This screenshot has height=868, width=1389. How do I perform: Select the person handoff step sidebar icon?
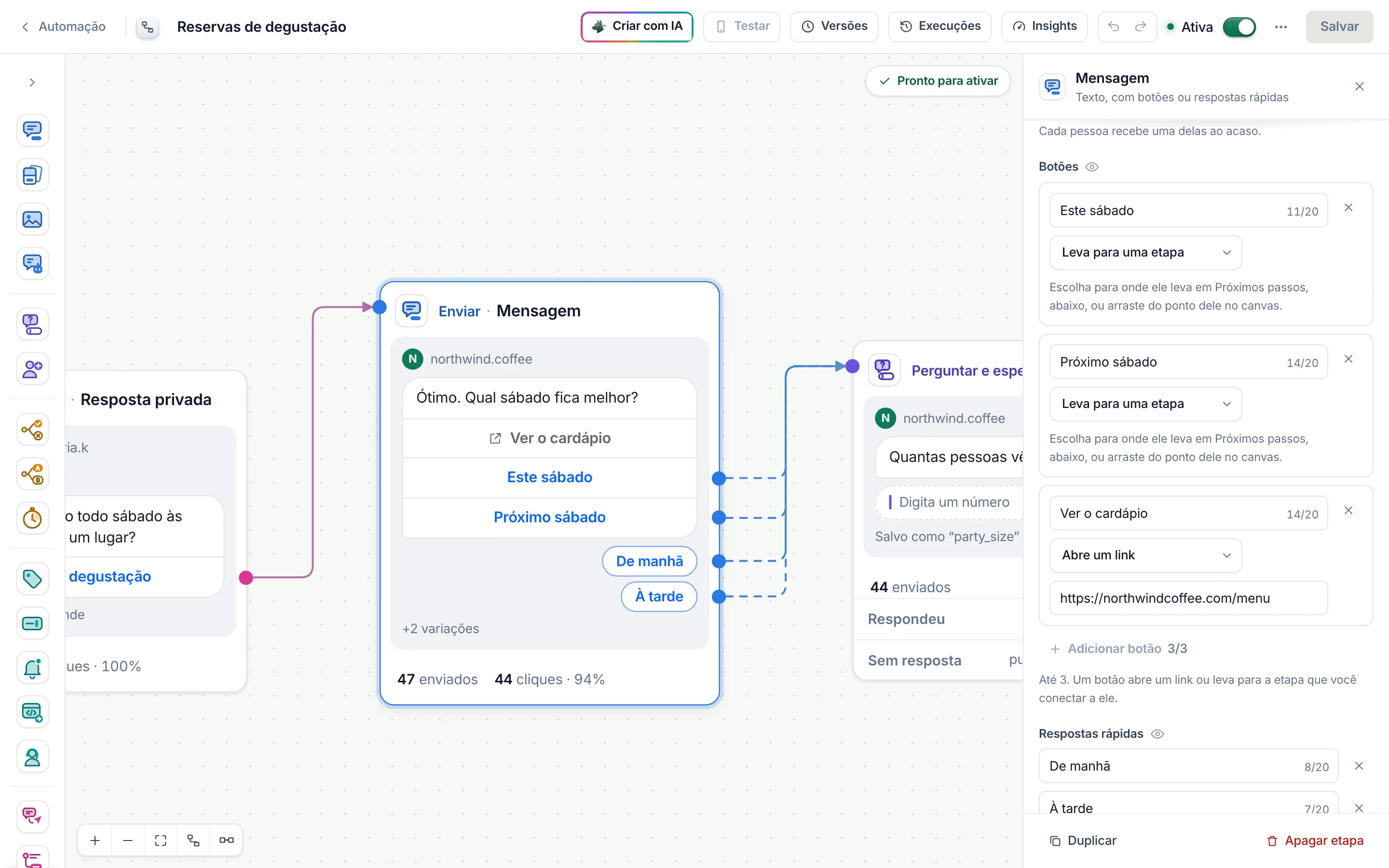(32, 757)
